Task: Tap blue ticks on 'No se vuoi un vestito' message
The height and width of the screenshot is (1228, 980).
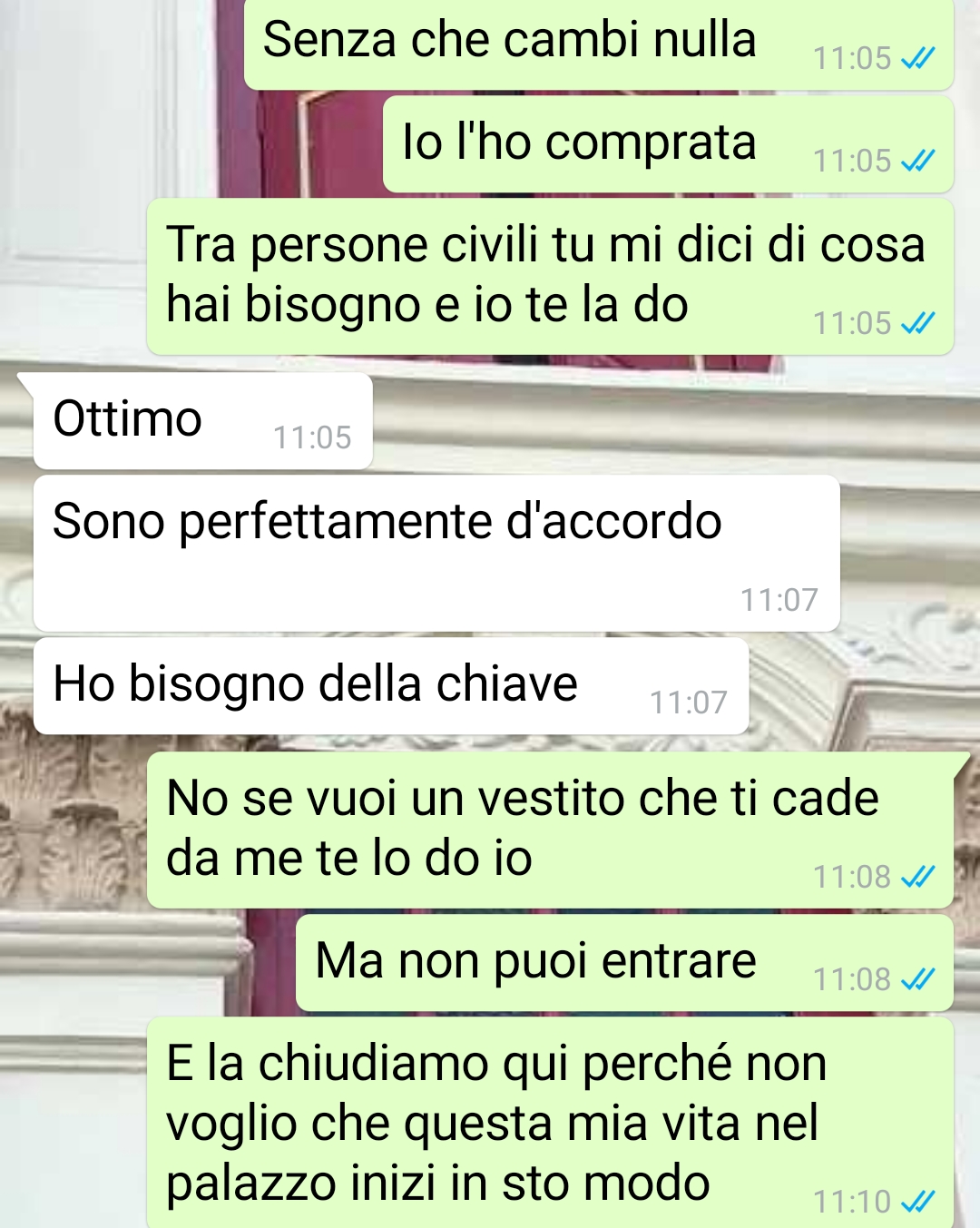Action: (917, 877)
